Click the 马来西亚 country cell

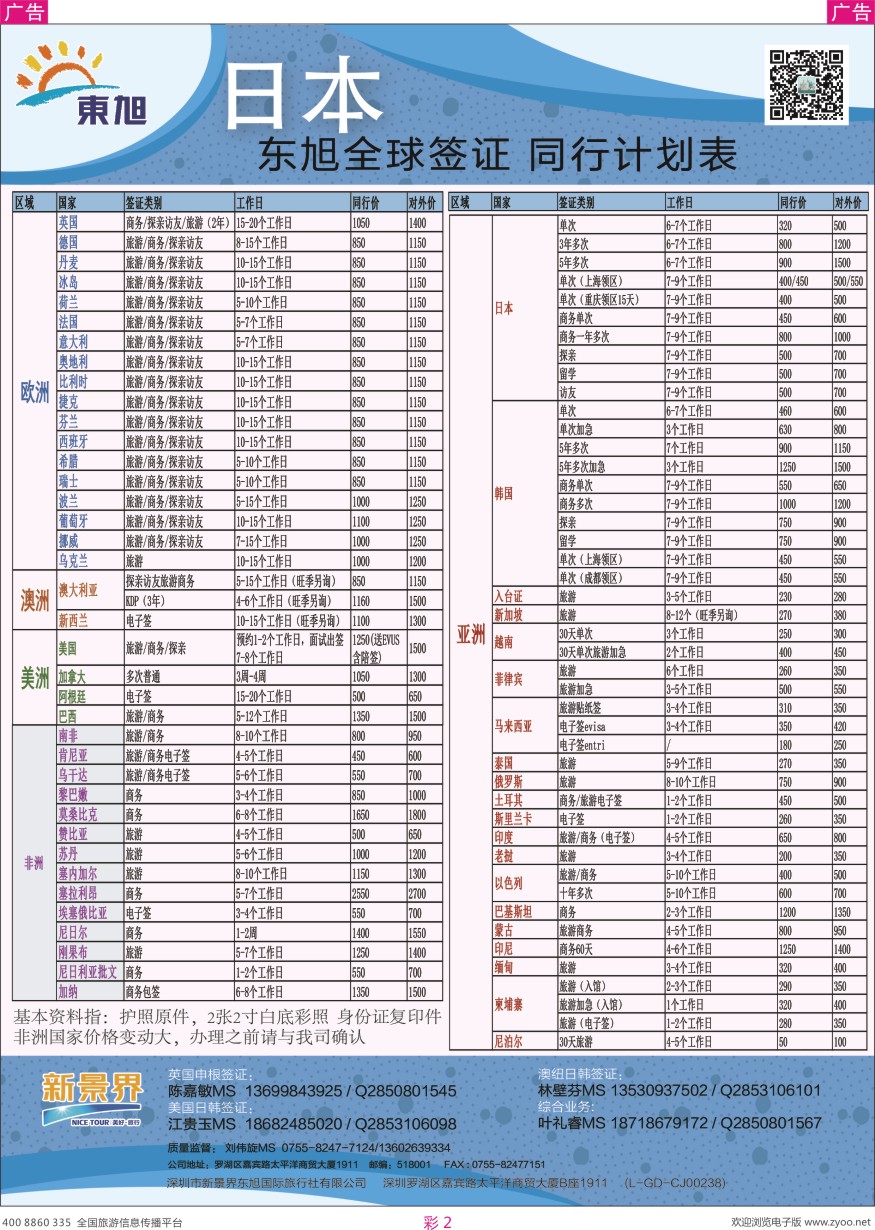(x=524, y=727)
